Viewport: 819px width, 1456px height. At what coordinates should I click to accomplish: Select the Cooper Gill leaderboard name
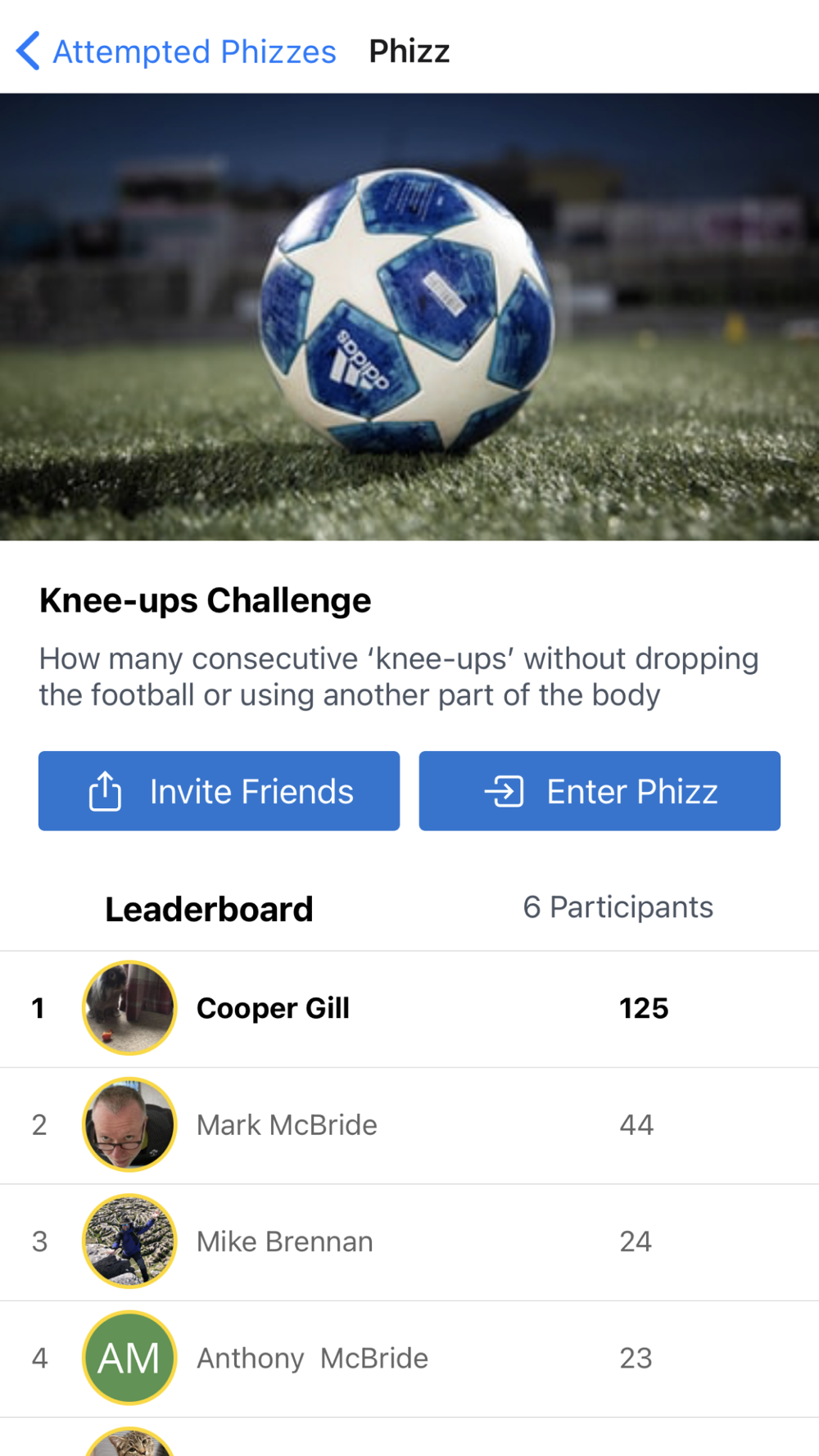(x=273, y=1008)
